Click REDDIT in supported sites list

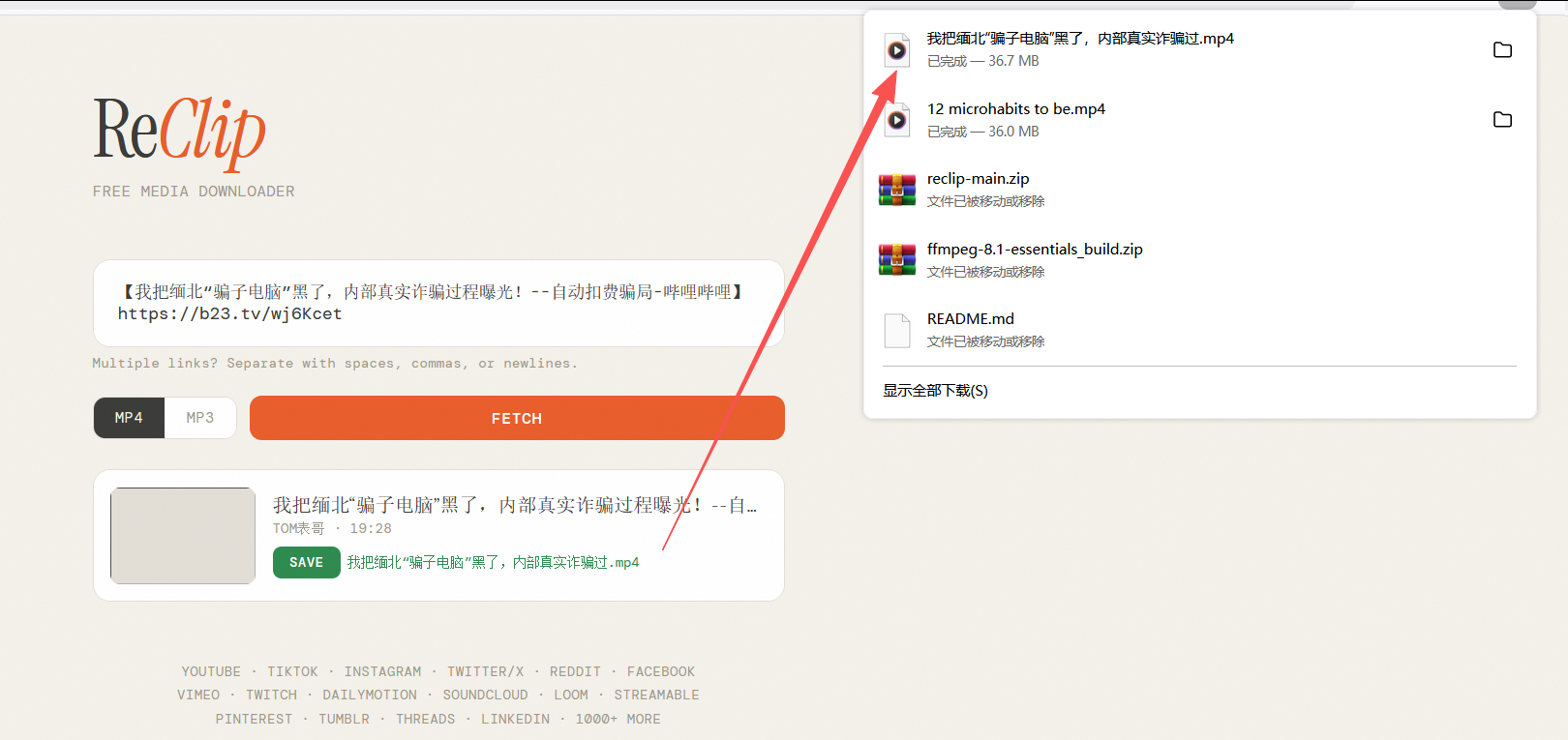(575, 671)
